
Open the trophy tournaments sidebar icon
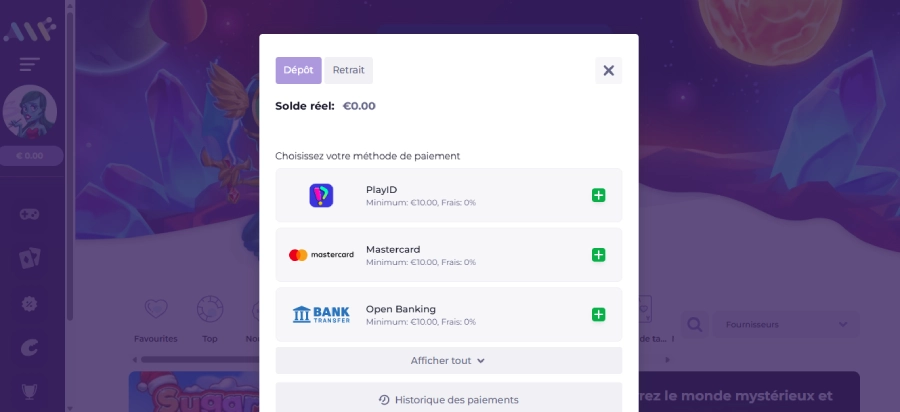click(29, 391)
